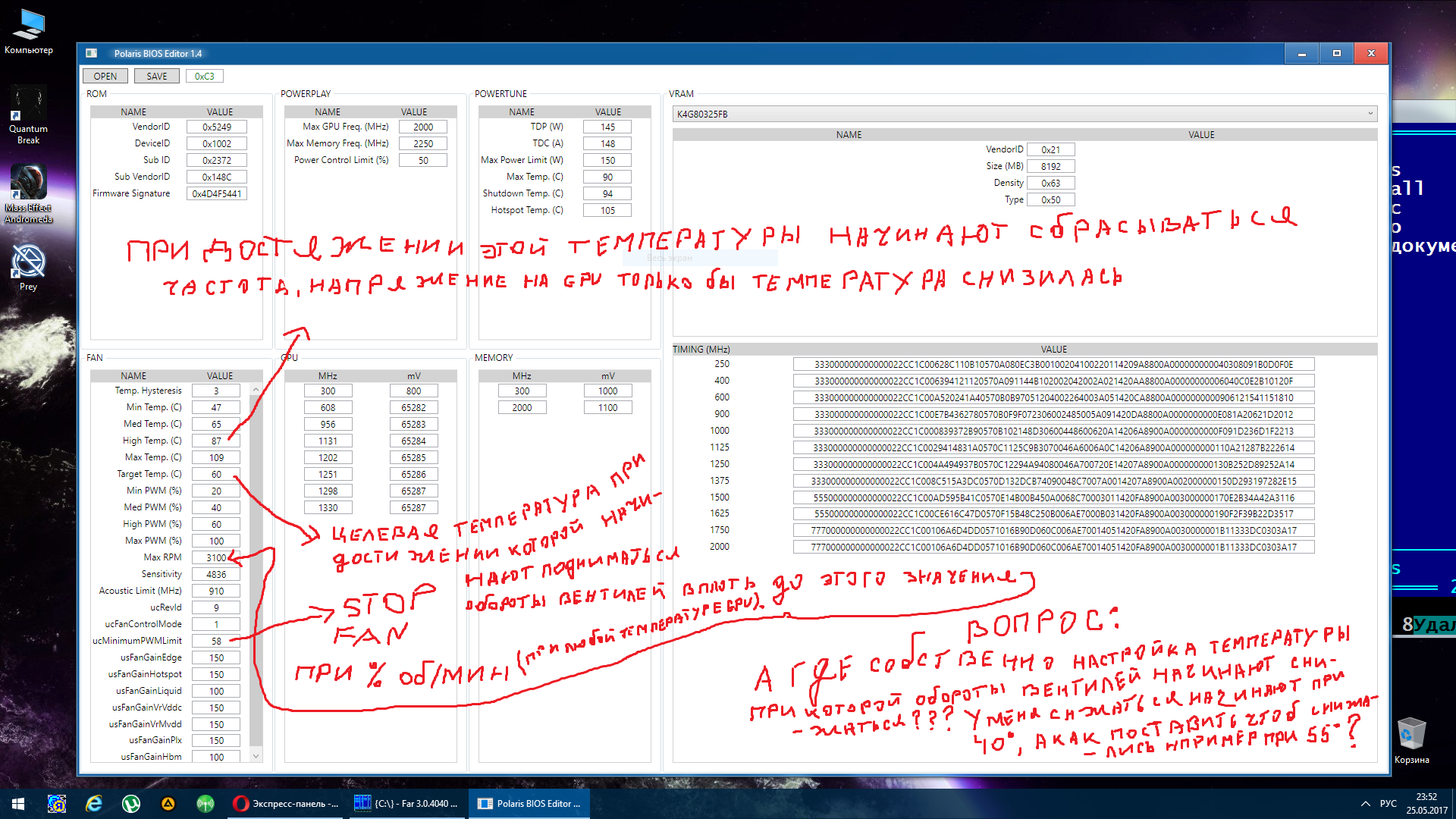Click the Max GPU Freq. value field

click(423, 127)
